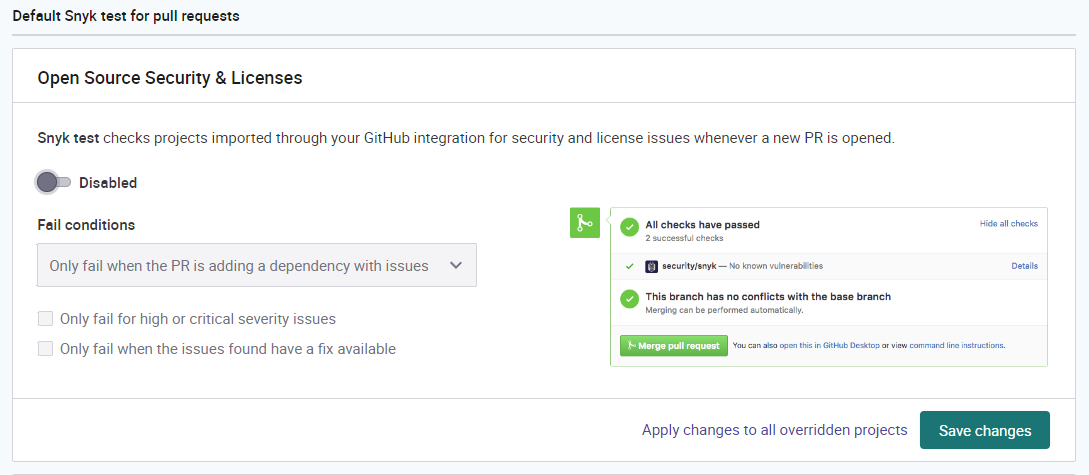The width and height of the screenshot is (1089, 475).
Task: Check Only fail when issues have a fix
Action: point(45,349)
